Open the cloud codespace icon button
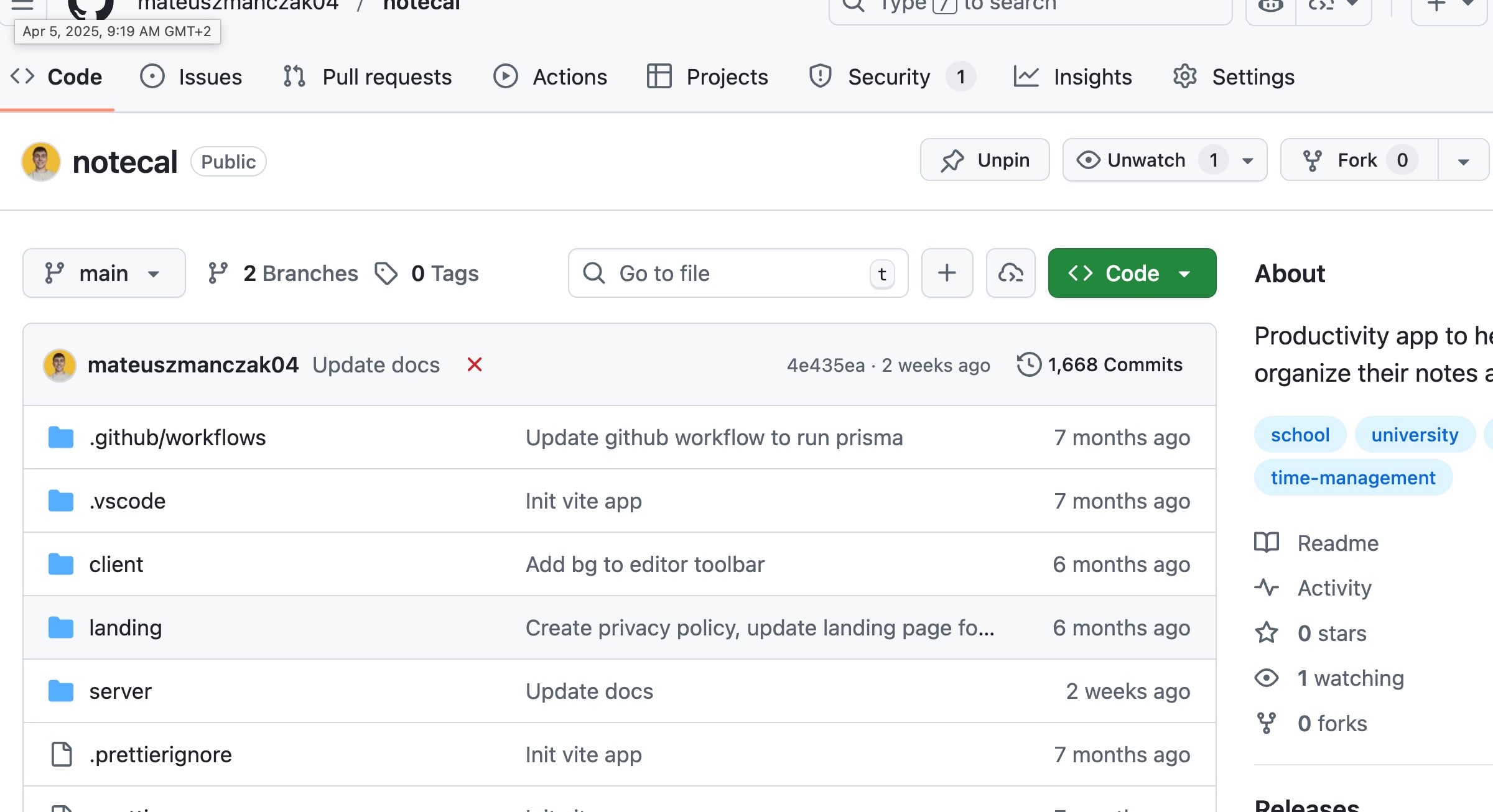This screenshot has height=812, width=1493. [1010, 273]
